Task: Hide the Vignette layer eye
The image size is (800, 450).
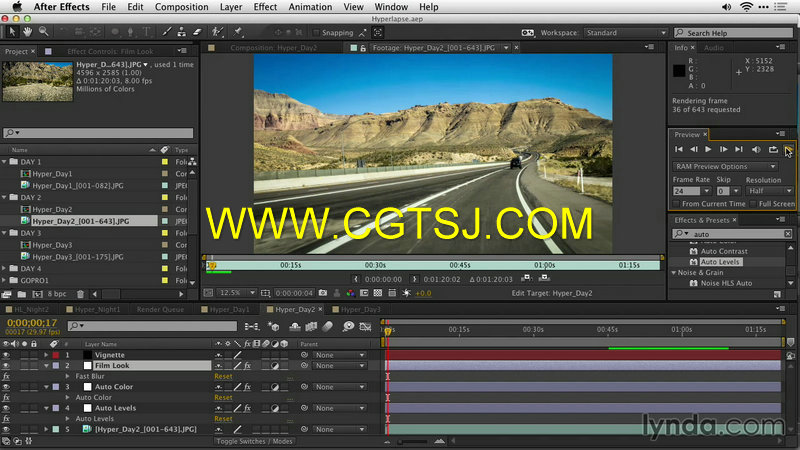Action: click(6, 355)
